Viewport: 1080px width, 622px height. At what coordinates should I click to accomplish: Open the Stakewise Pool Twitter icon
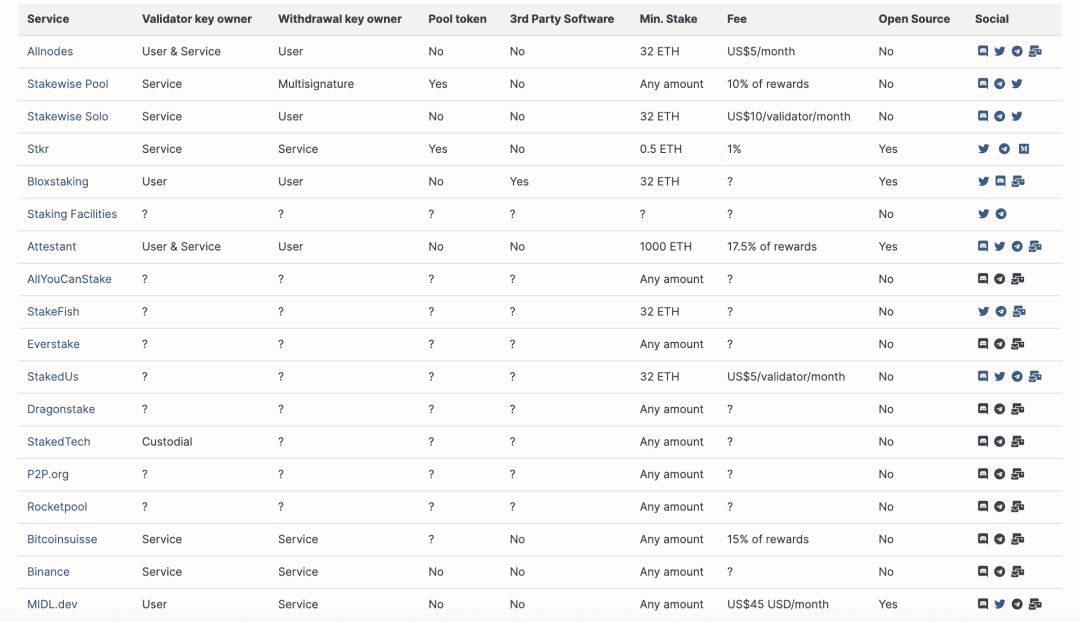[x=1017, y=83]
